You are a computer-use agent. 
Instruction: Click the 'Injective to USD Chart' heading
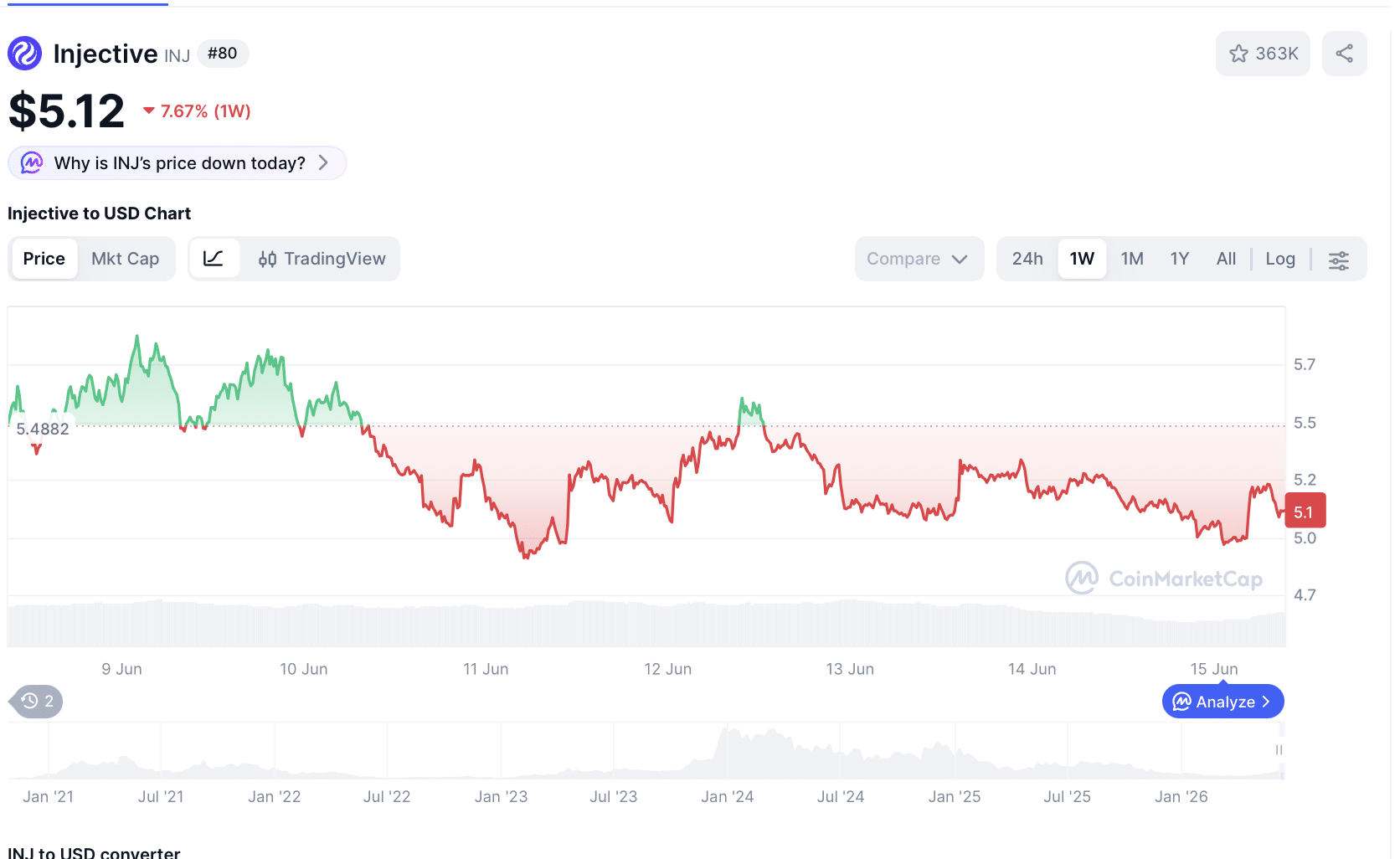tap(100, 213)
